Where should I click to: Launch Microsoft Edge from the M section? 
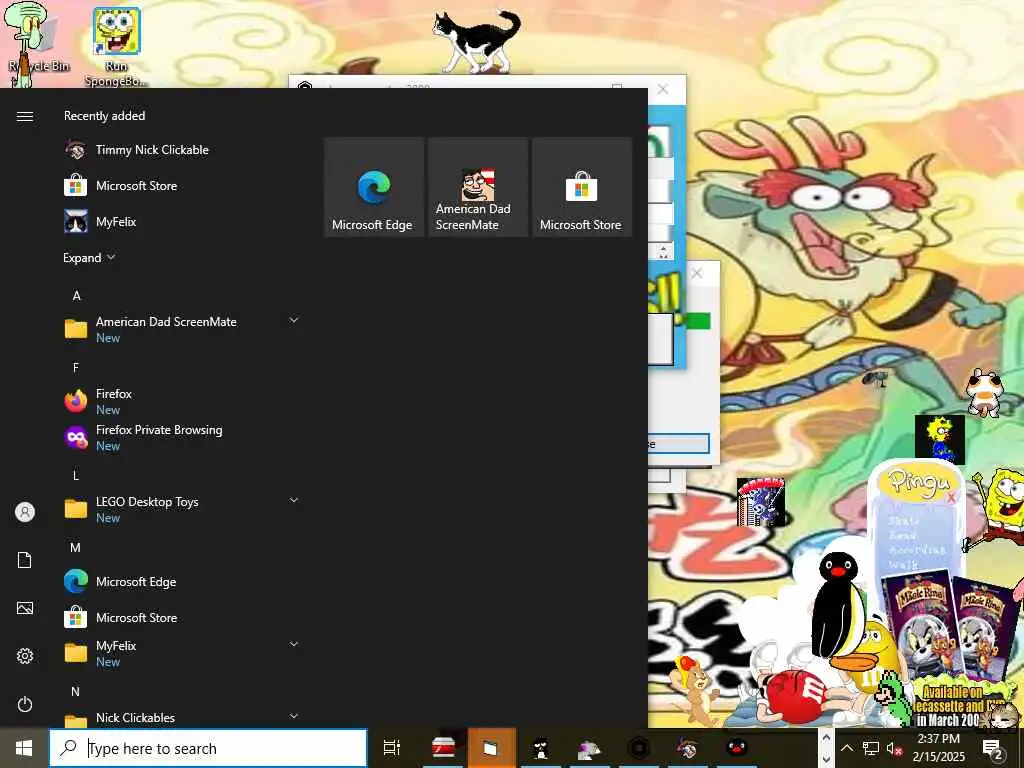point(180,581)
